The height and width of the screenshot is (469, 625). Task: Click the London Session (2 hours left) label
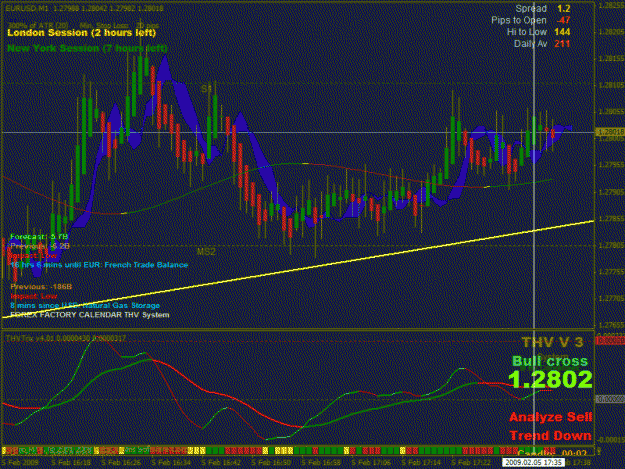[x=82, y=33]
